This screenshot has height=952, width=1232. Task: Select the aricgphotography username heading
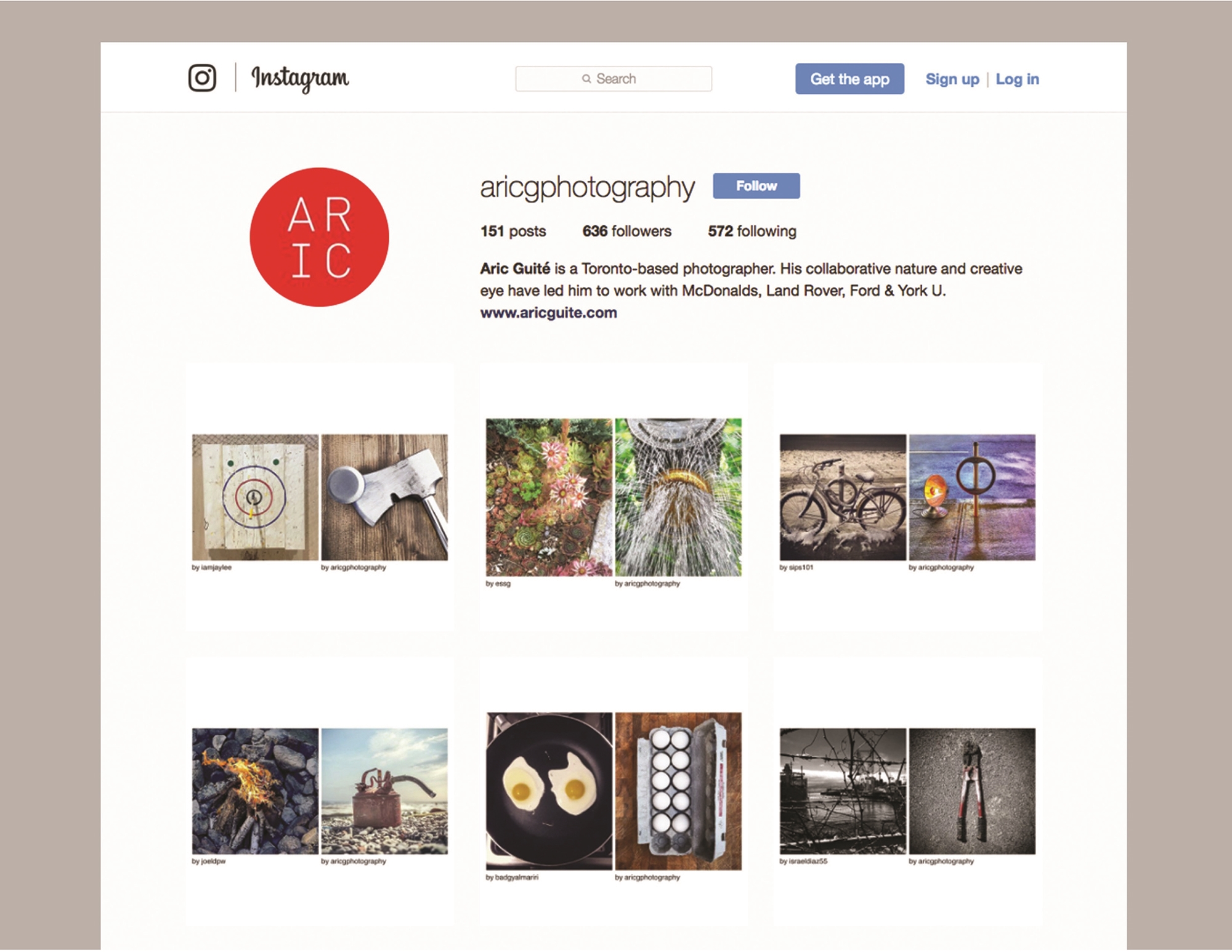point(587,187)
